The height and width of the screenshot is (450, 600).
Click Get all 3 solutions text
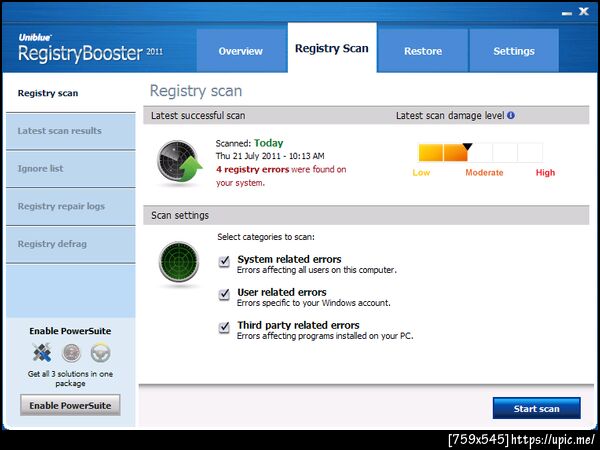click(x=70, y=378)
